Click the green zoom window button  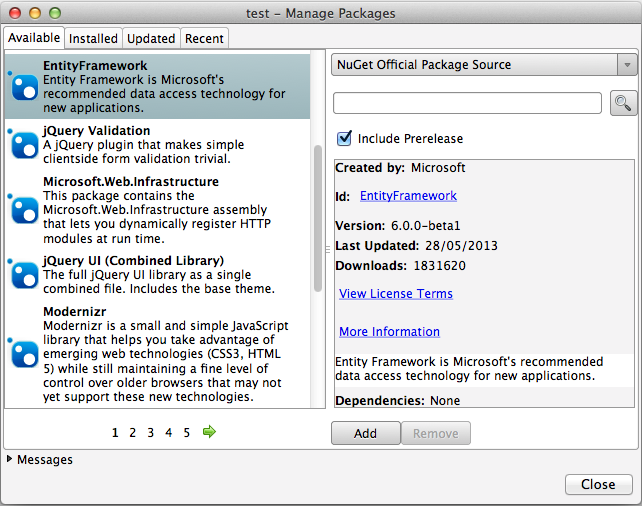click(55, 13)
